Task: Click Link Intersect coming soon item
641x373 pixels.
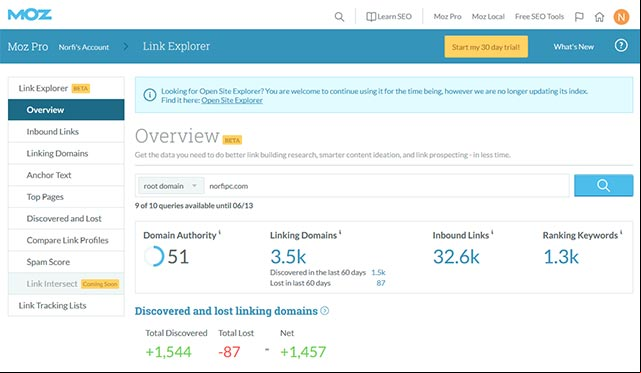Action: pos(66,283)
